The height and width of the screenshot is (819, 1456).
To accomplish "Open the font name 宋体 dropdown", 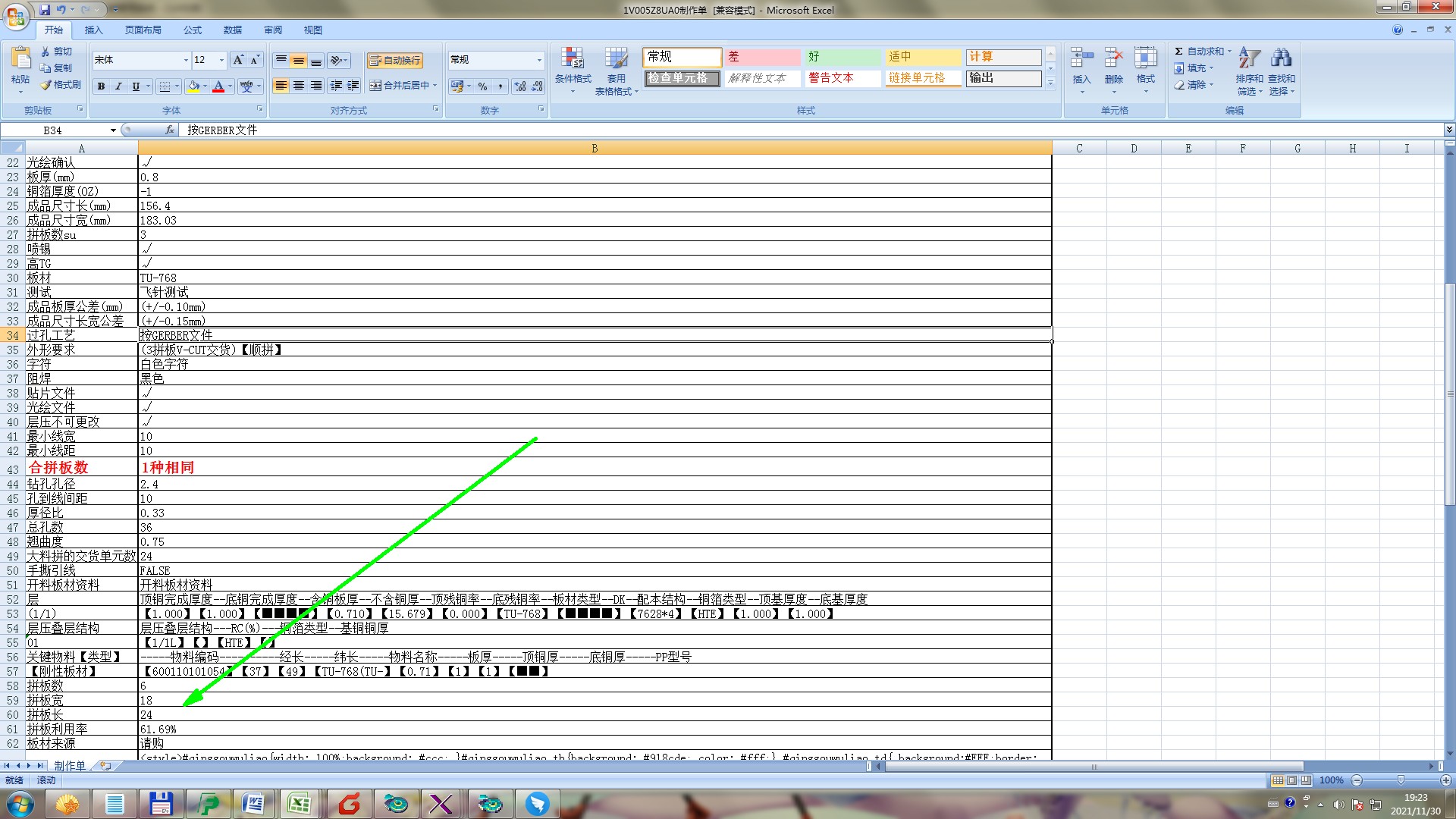I will [186, 60].
